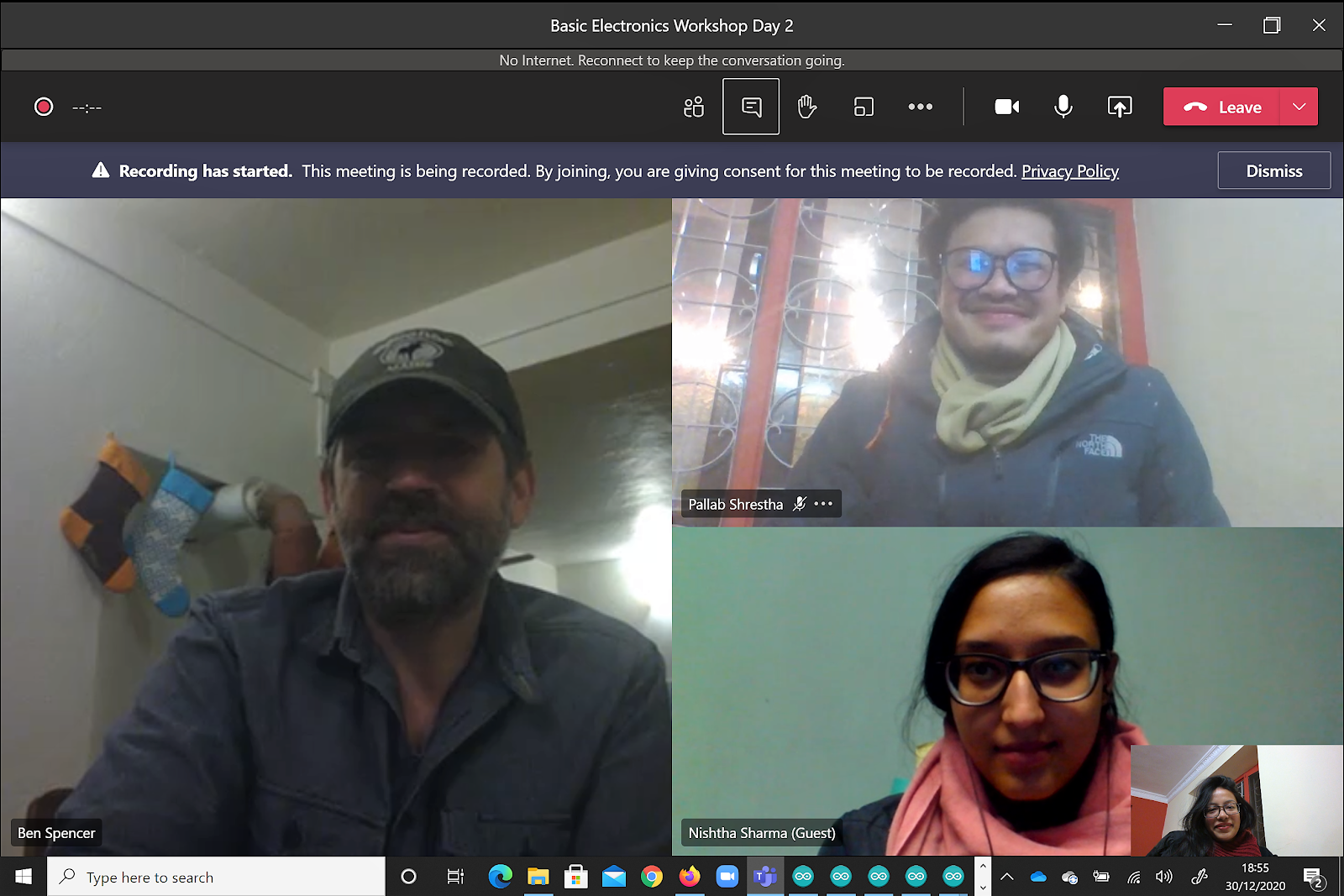This screenshot has height=896, width=1344.
Task: Click the Pallab Shrestha name label
Action: pos(736,504)
